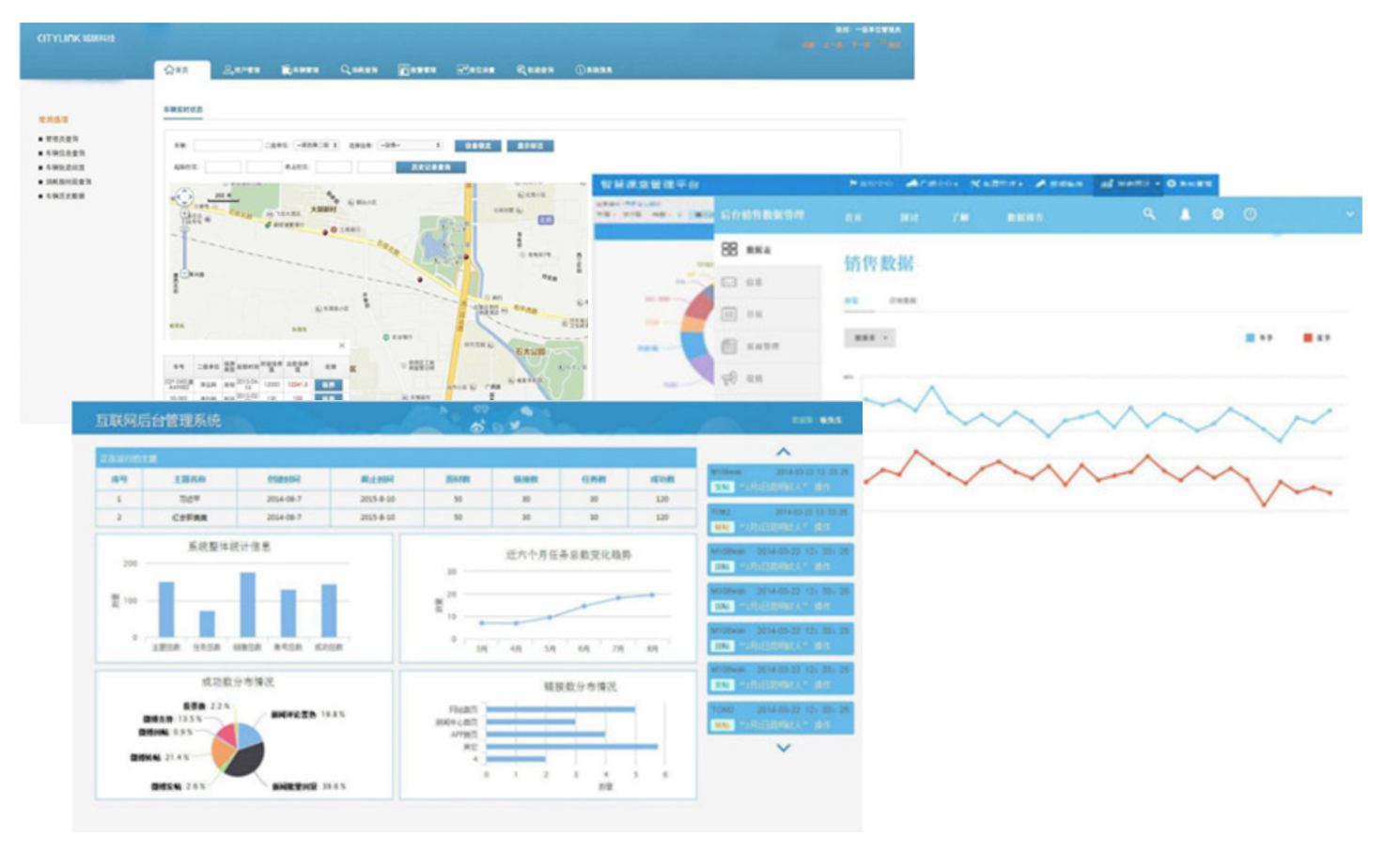1385x868 pixels.
Task: Click the zoom-magnifier icon tab next to info tab
Action: tap(535, 70)
